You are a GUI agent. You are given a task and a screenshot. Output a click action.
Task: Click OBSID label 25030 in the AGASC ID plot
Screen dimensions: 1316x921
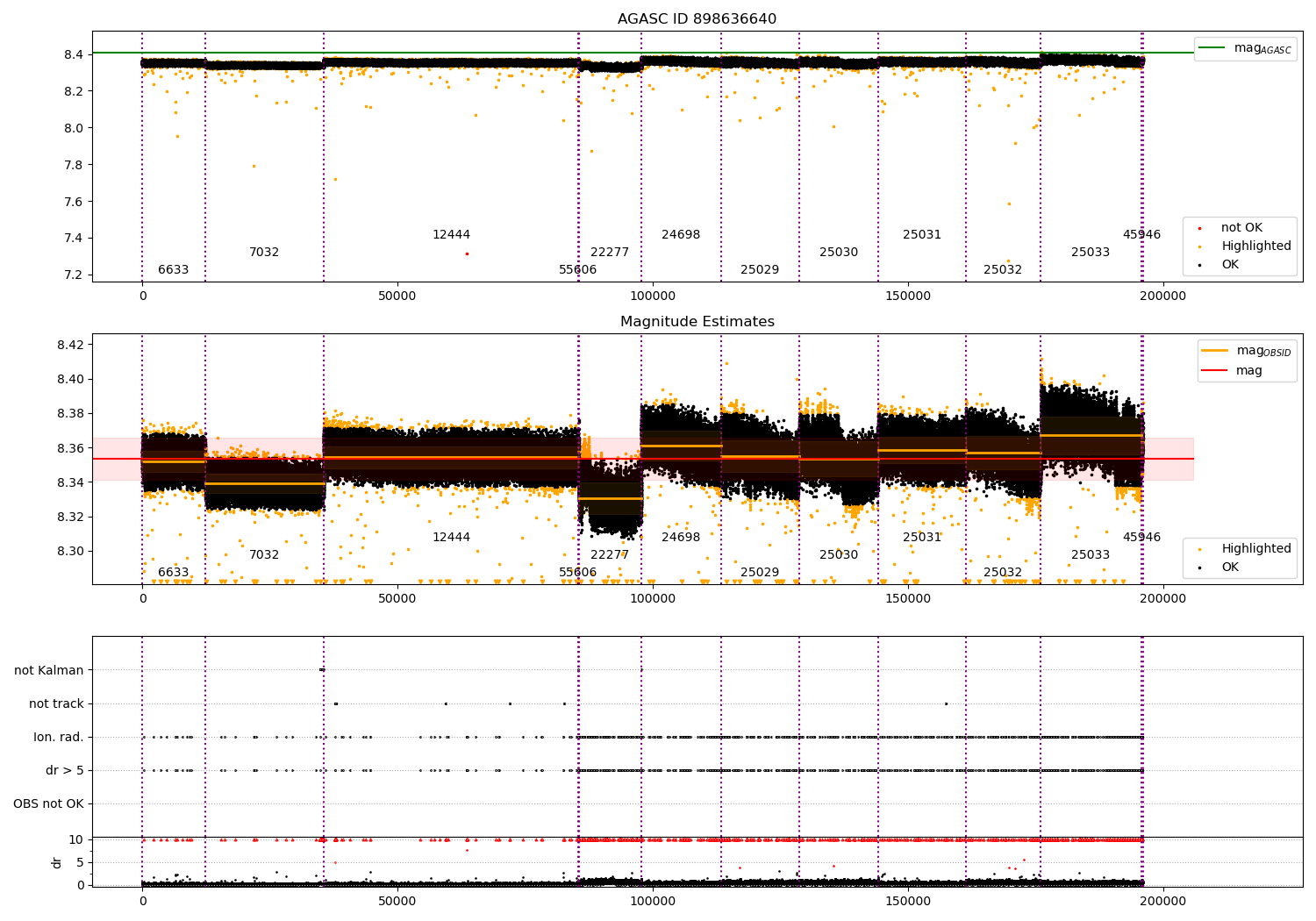click(x=839, y=253)
